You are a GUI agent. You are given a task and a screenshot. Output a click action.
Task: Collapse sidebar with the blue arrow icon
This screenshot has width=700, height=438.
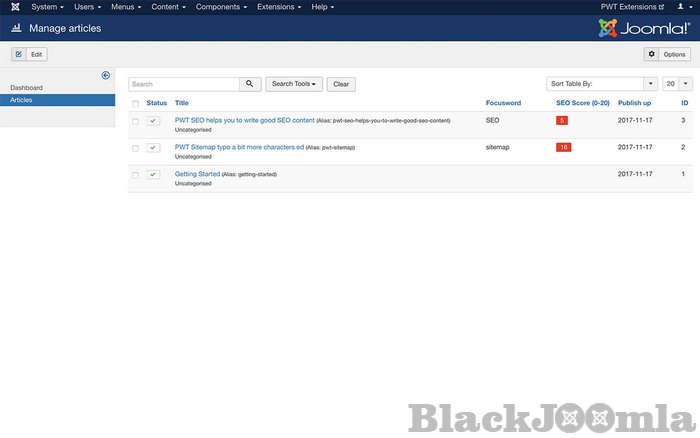pyautogui.click(x=106, y=75)
